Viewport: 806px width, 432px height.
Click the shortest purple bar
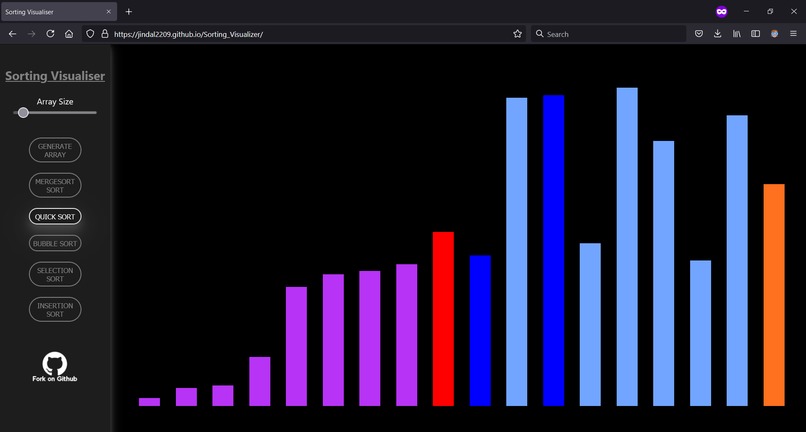tap(149, 402)
